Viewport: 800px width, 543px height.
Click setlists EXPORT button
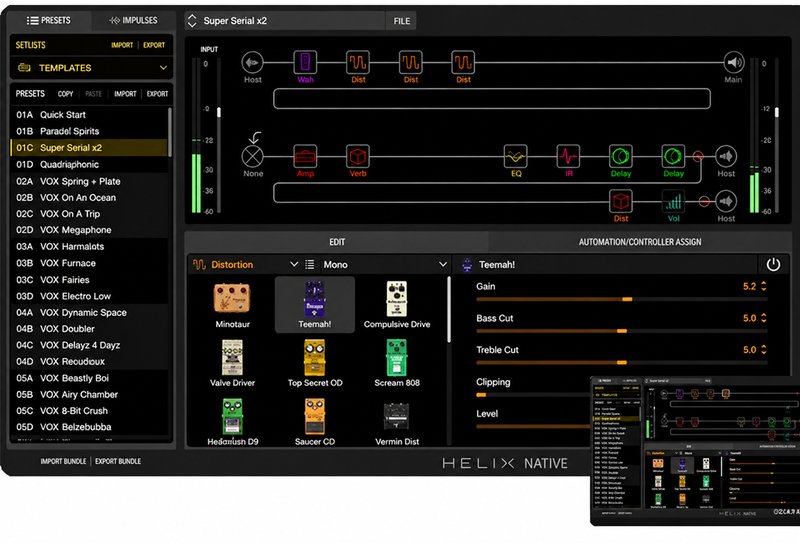coord(154,45)
